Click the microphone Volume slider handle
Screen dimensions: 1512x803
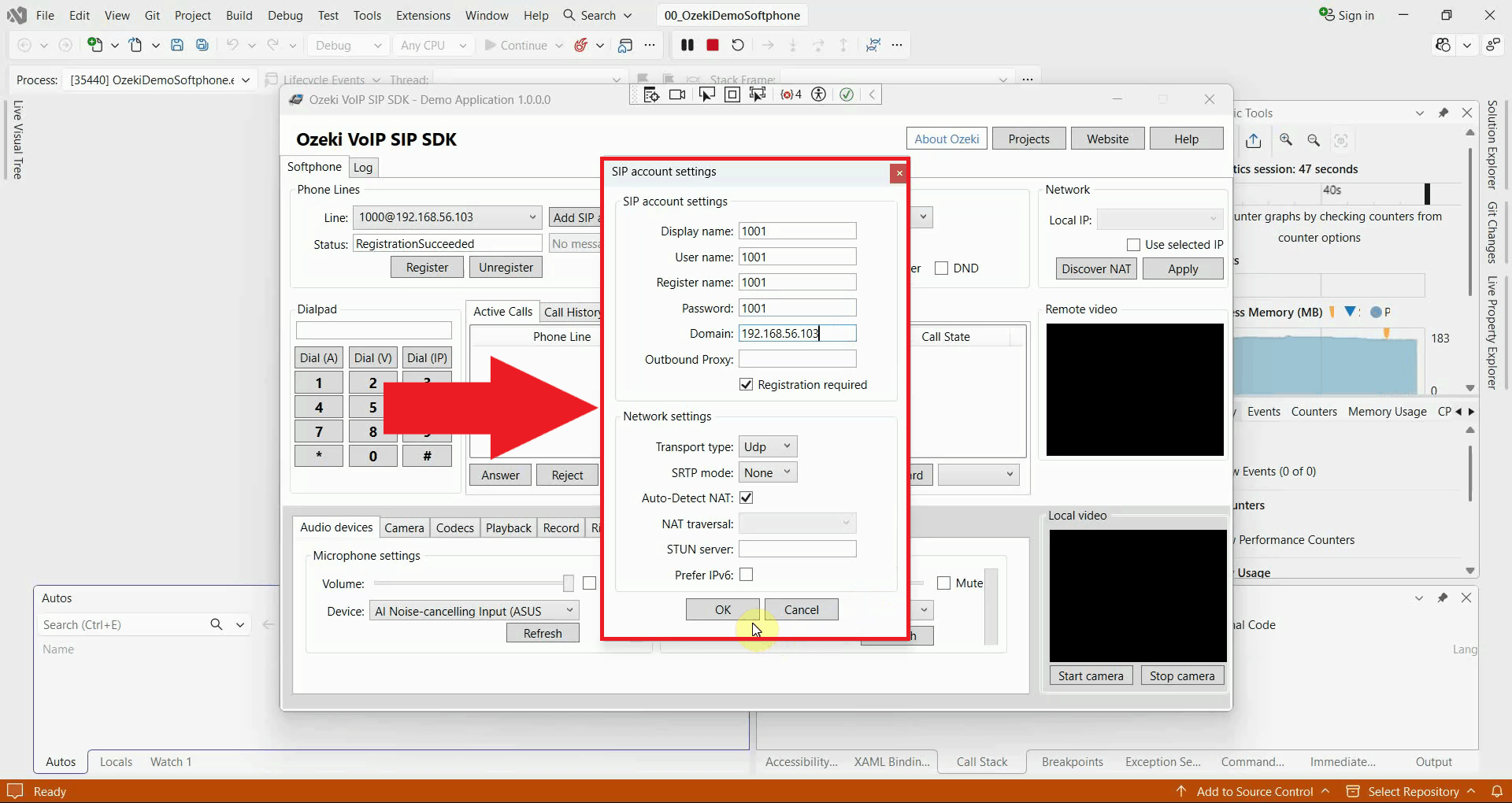[x=569, y=583]
